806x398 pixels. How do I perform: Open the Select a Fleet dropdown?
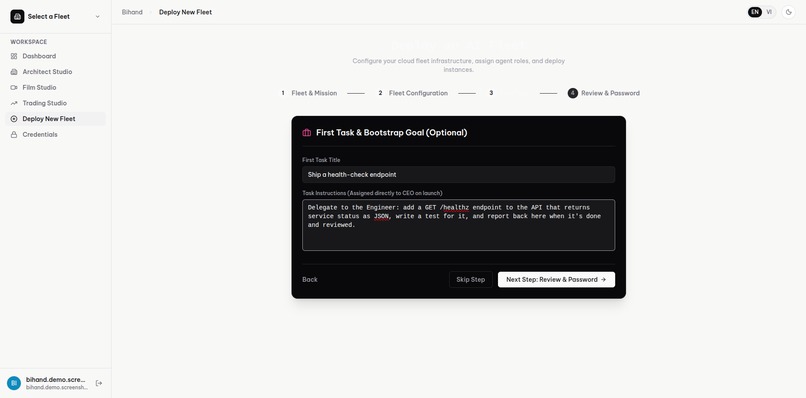pos(56,16)
